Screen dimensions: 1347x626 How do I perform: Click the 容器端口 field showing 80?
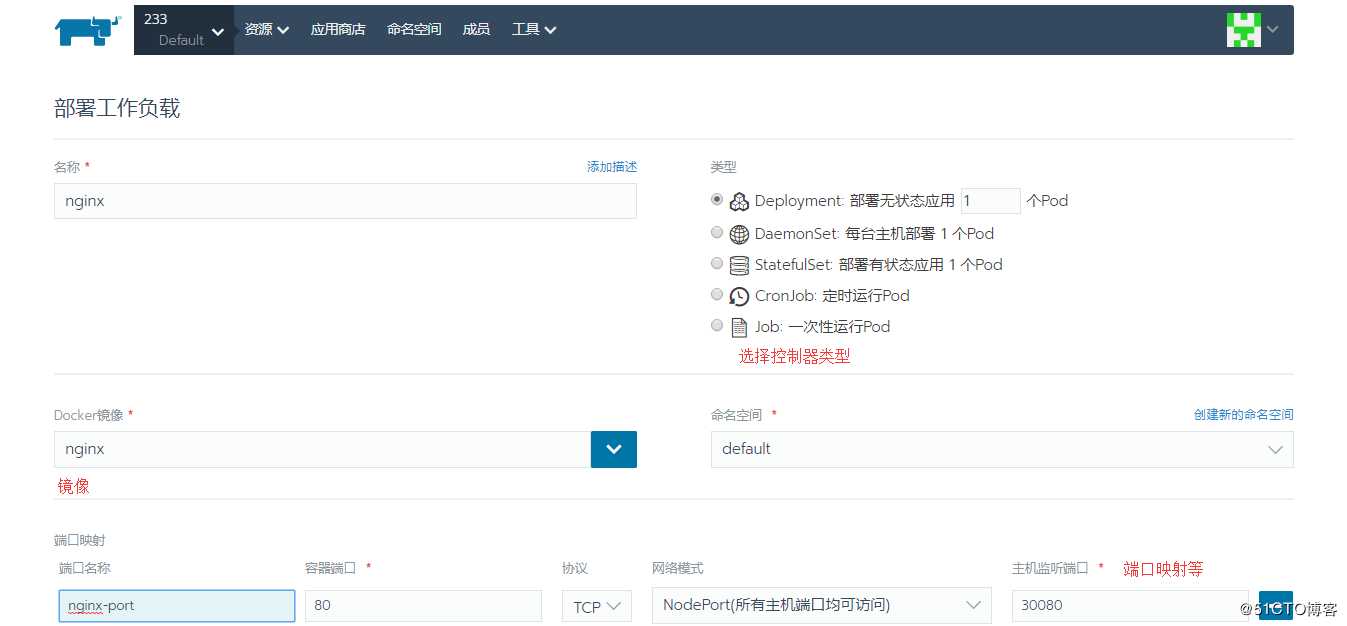point(423,606)
